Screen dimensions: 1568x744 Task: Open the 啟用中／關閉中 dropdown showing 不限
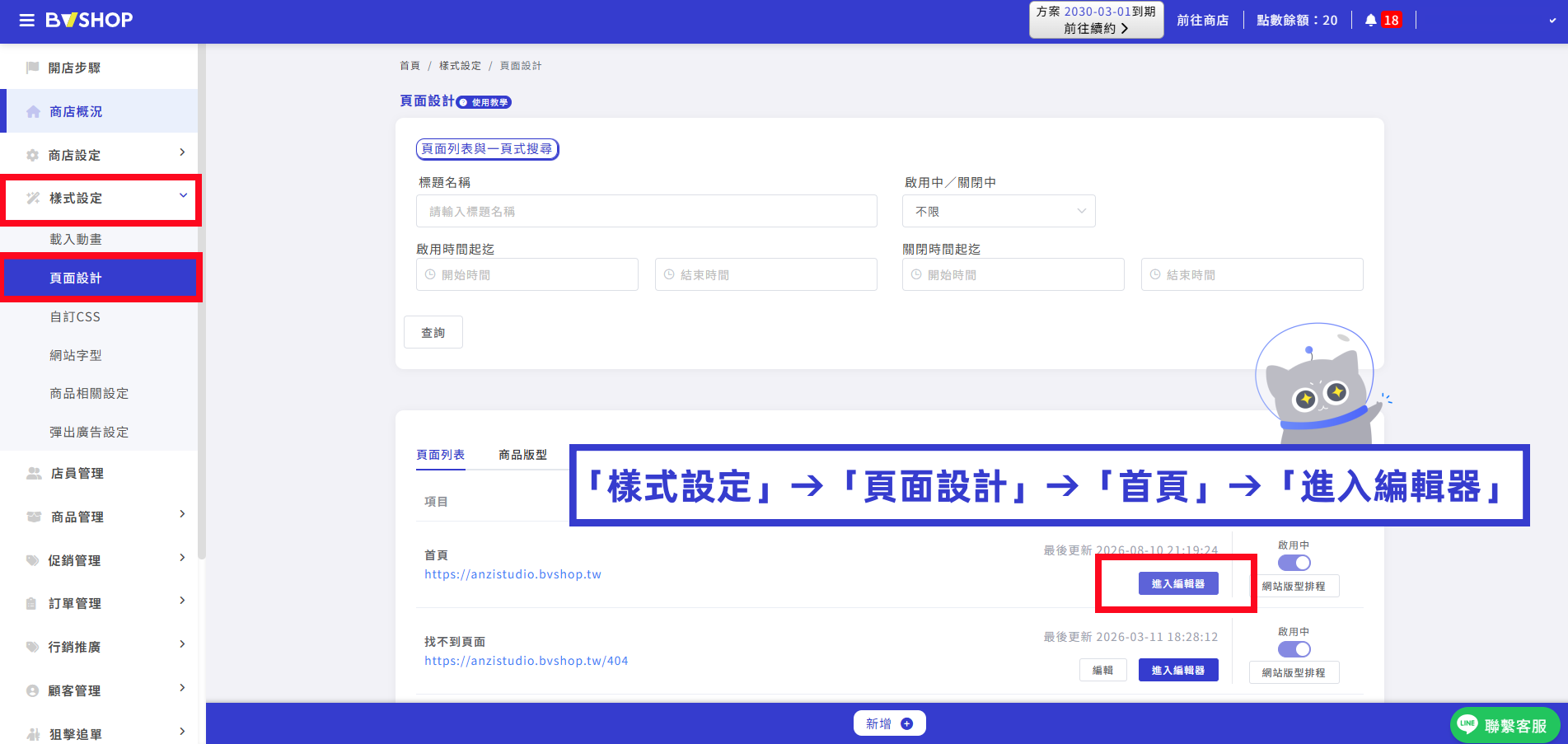[x=999, y=211]
